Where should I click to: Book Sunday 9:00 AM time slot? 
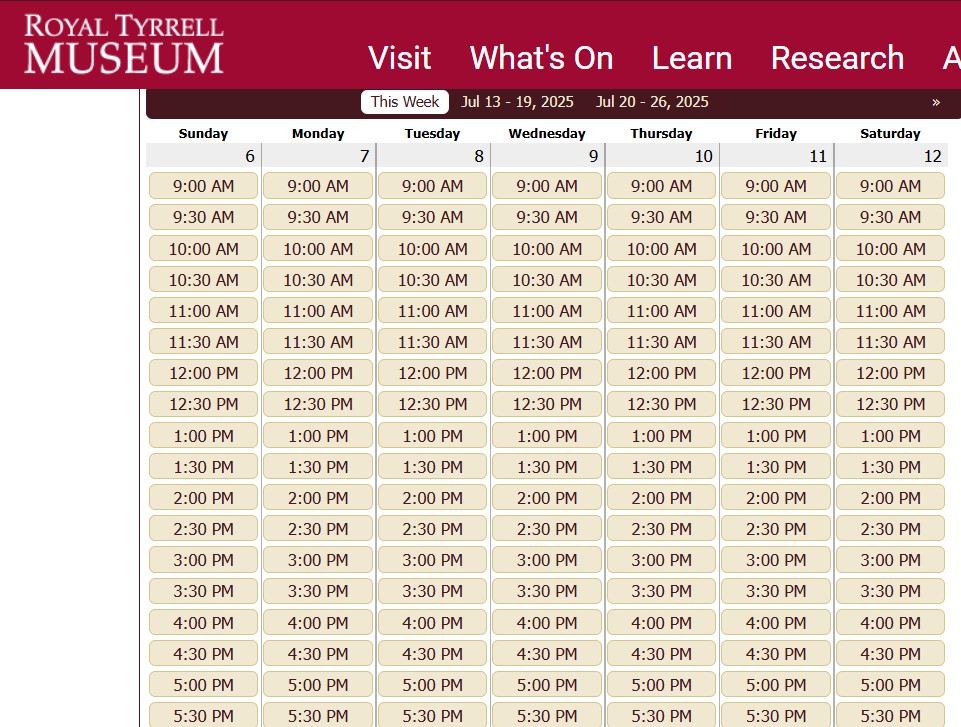pos(203,186)
